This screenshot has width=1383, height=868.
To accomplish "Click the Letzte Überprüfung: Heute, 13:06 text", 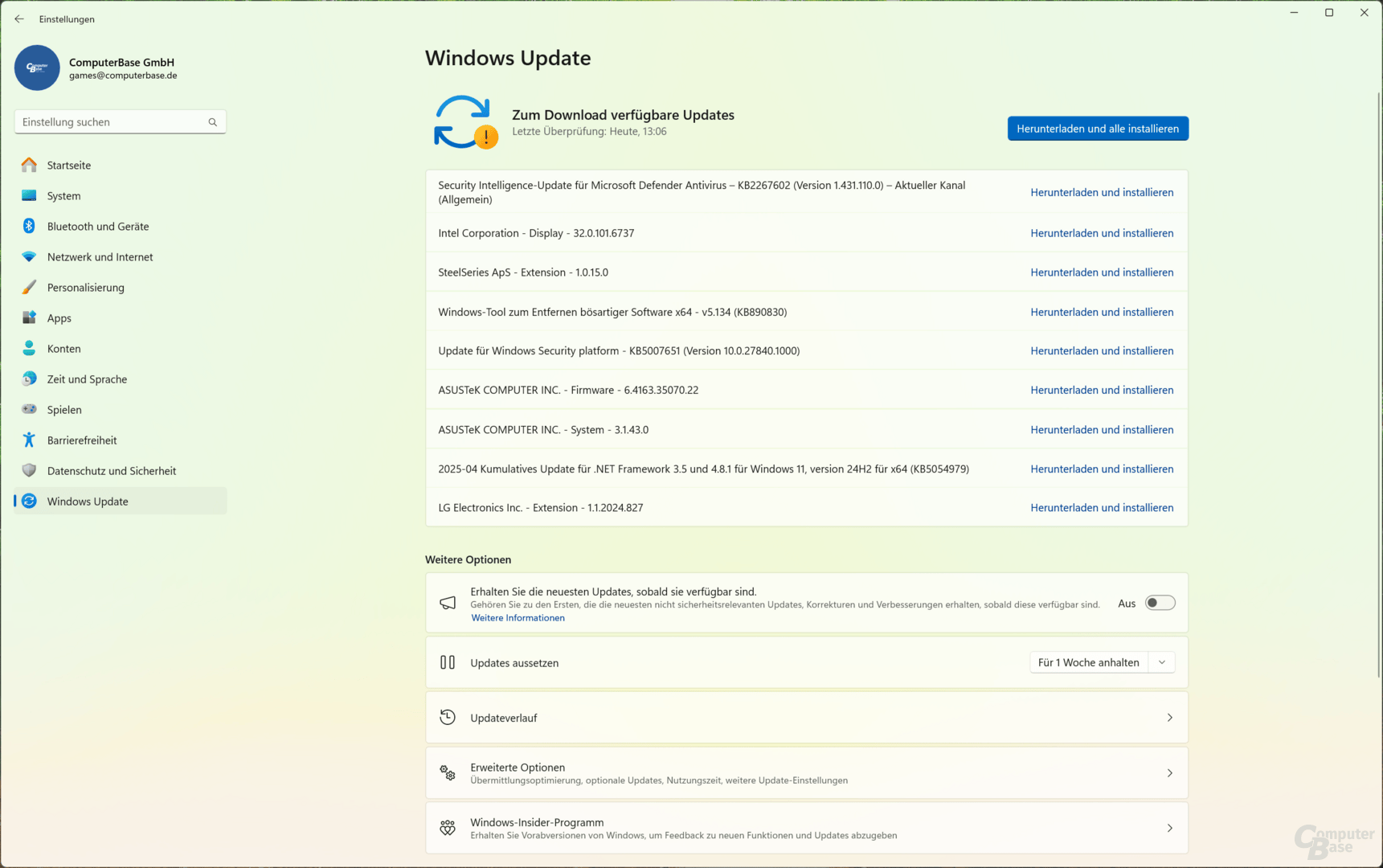I will click(589, 132).
